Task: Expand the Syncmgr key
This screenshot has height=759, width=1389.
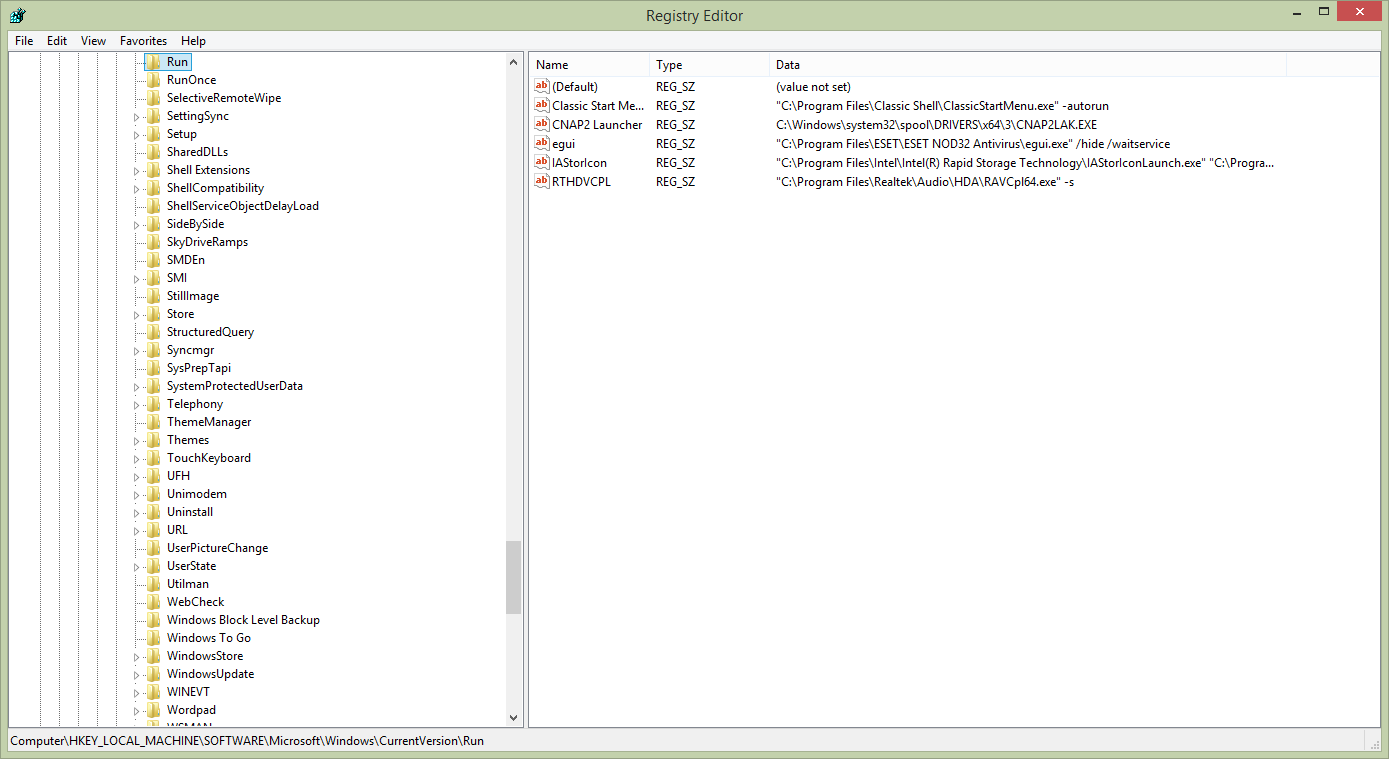Action: (x=137, y=351)
